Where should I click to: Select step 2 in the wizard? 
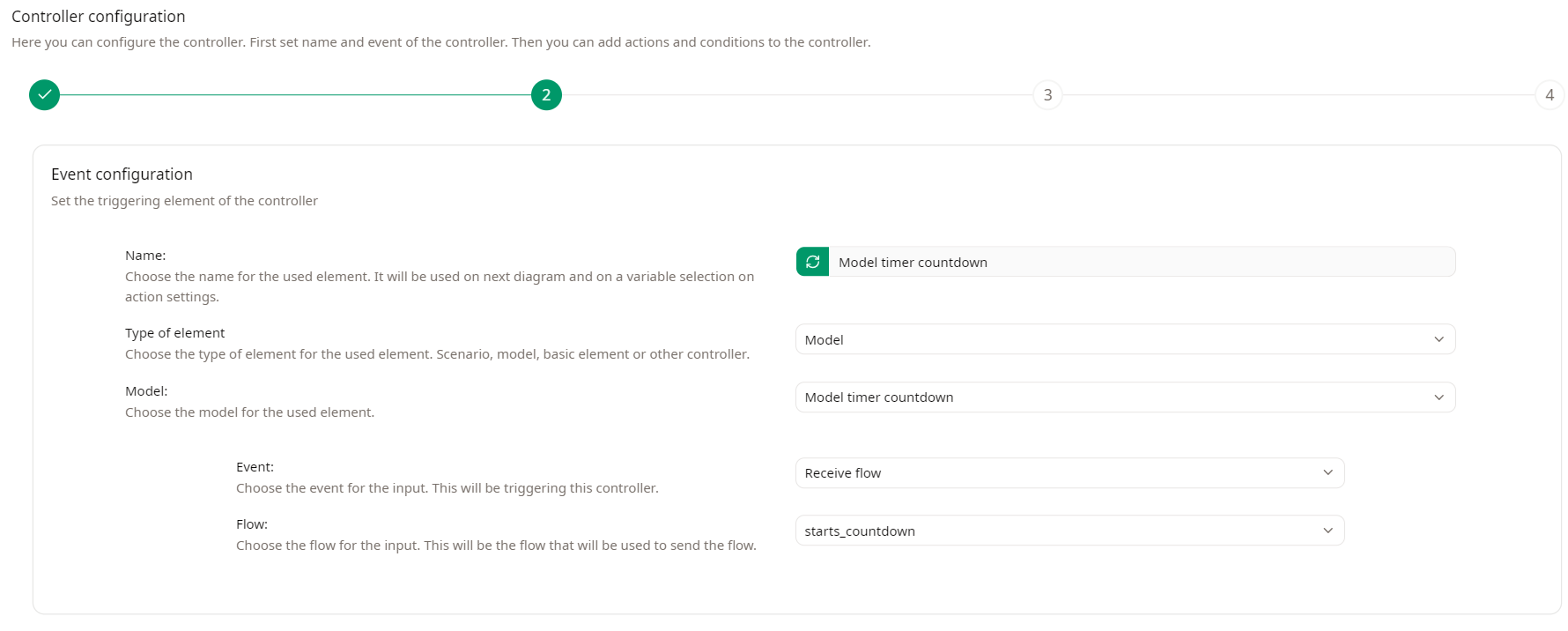pyautogui.click(x=546, y=95)
